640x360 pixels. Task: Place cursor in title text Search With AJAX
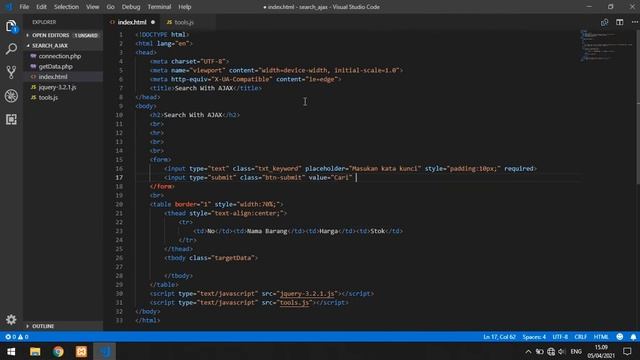tap(204, 88)
